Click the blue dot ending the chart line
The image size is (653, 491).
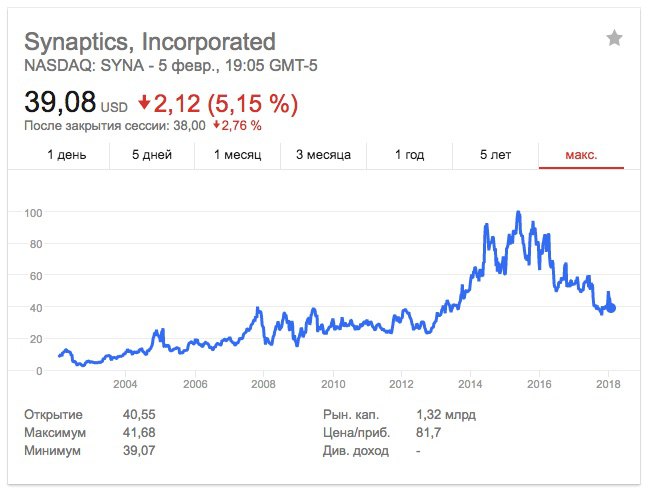(611, 308)
